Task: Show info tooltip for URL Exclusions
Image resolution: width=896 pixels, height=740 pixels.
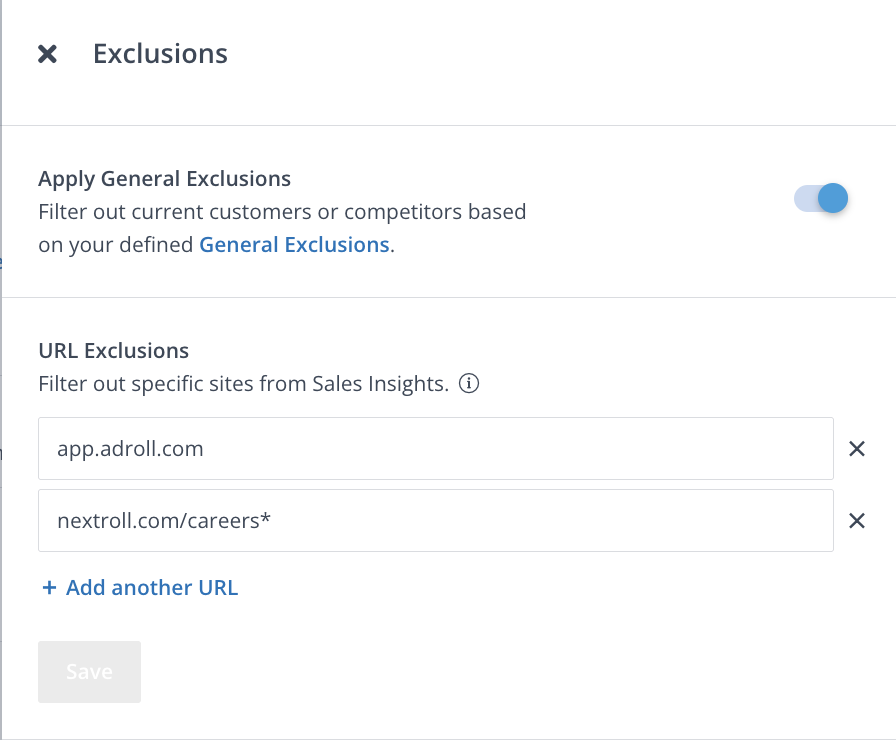Action: [470, 384]
